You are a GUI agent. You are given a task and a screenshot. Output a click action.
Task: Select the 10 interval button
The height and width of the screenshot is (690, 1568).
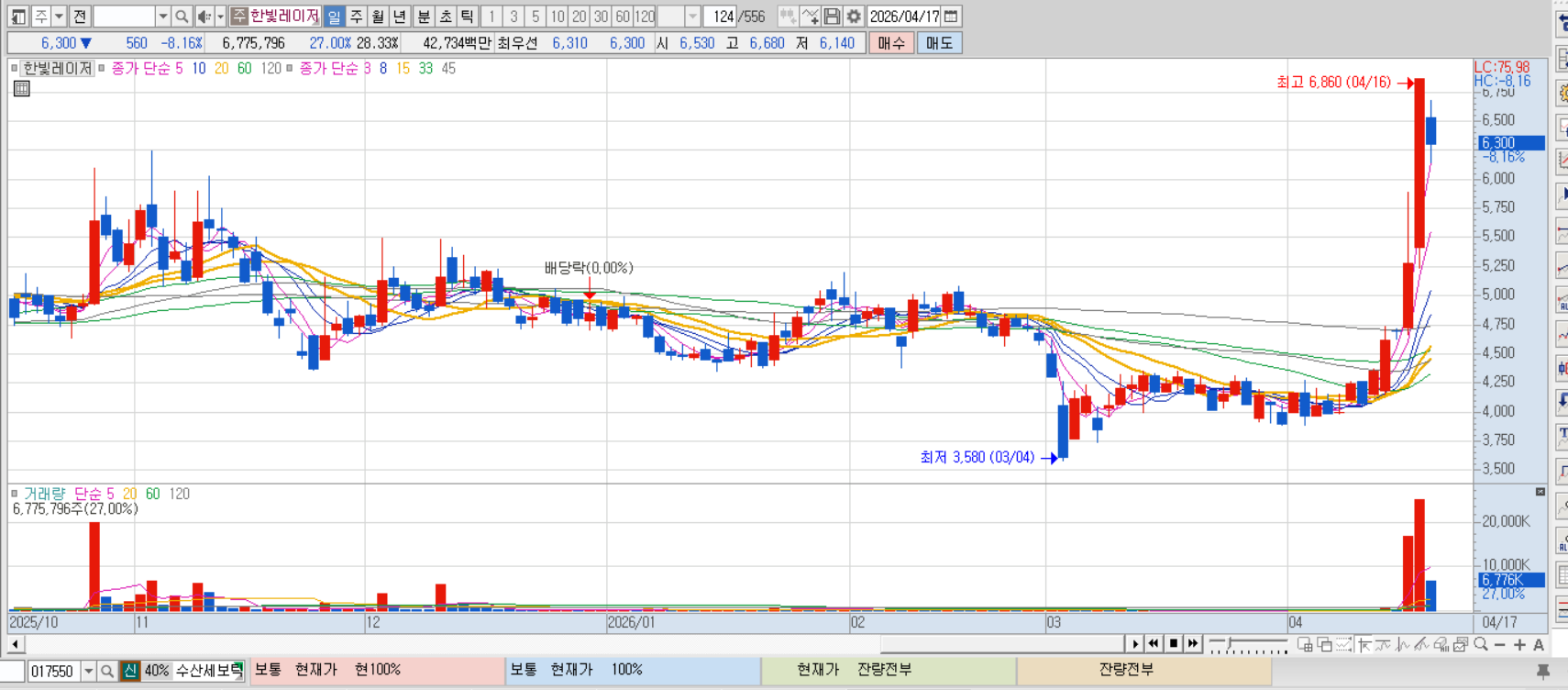coord(557,17)
